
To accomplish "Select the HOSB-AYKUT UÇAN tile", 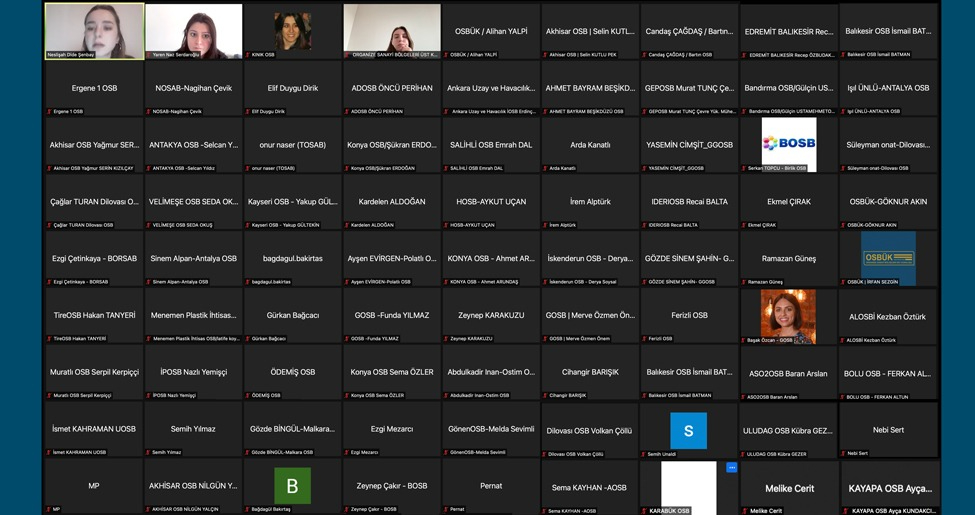I will [x=491, y=202].
